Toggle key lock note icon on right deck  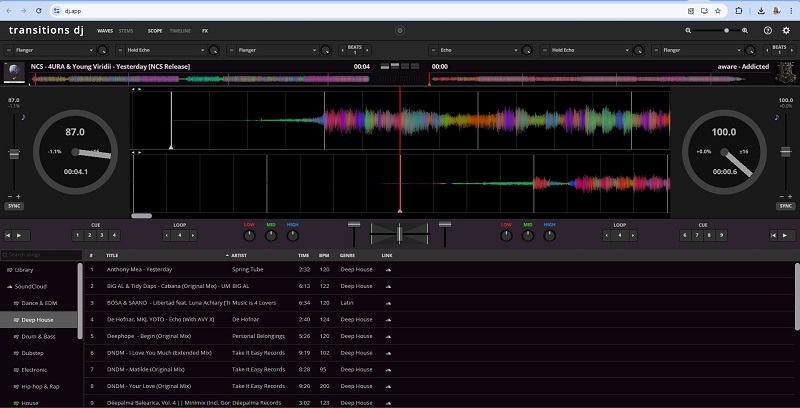[x=777, y=117]
